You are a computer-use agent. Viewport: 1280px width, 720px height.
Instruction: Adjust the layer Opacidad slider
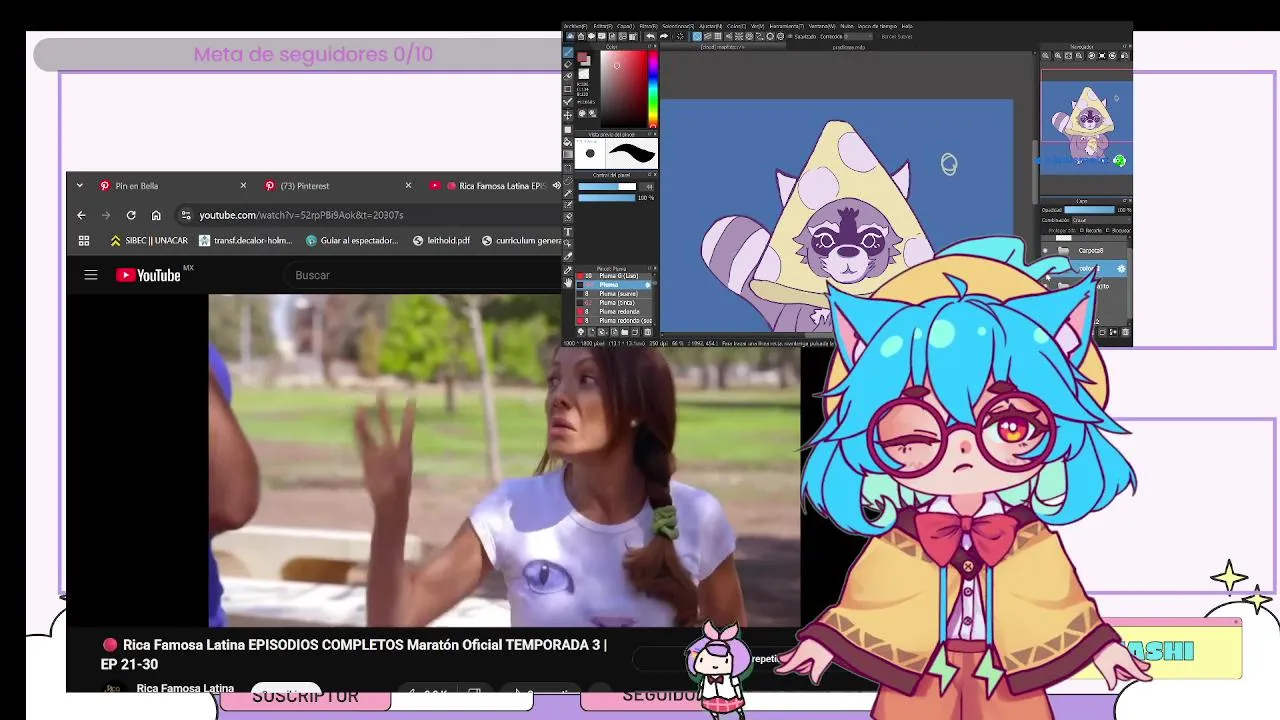point(1090,210)
